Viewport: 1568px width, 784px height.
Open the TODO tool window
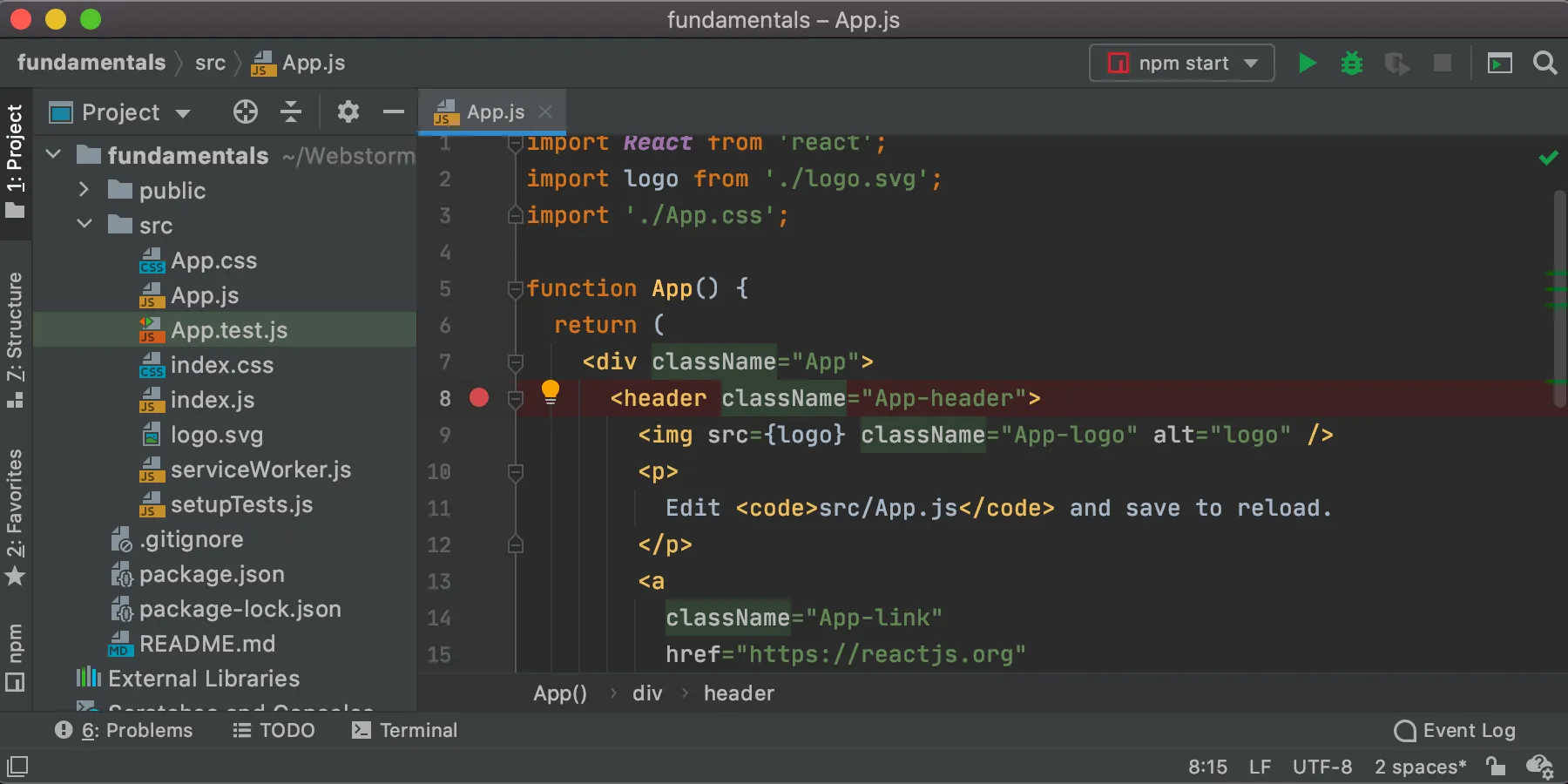(x=274, y=730)
